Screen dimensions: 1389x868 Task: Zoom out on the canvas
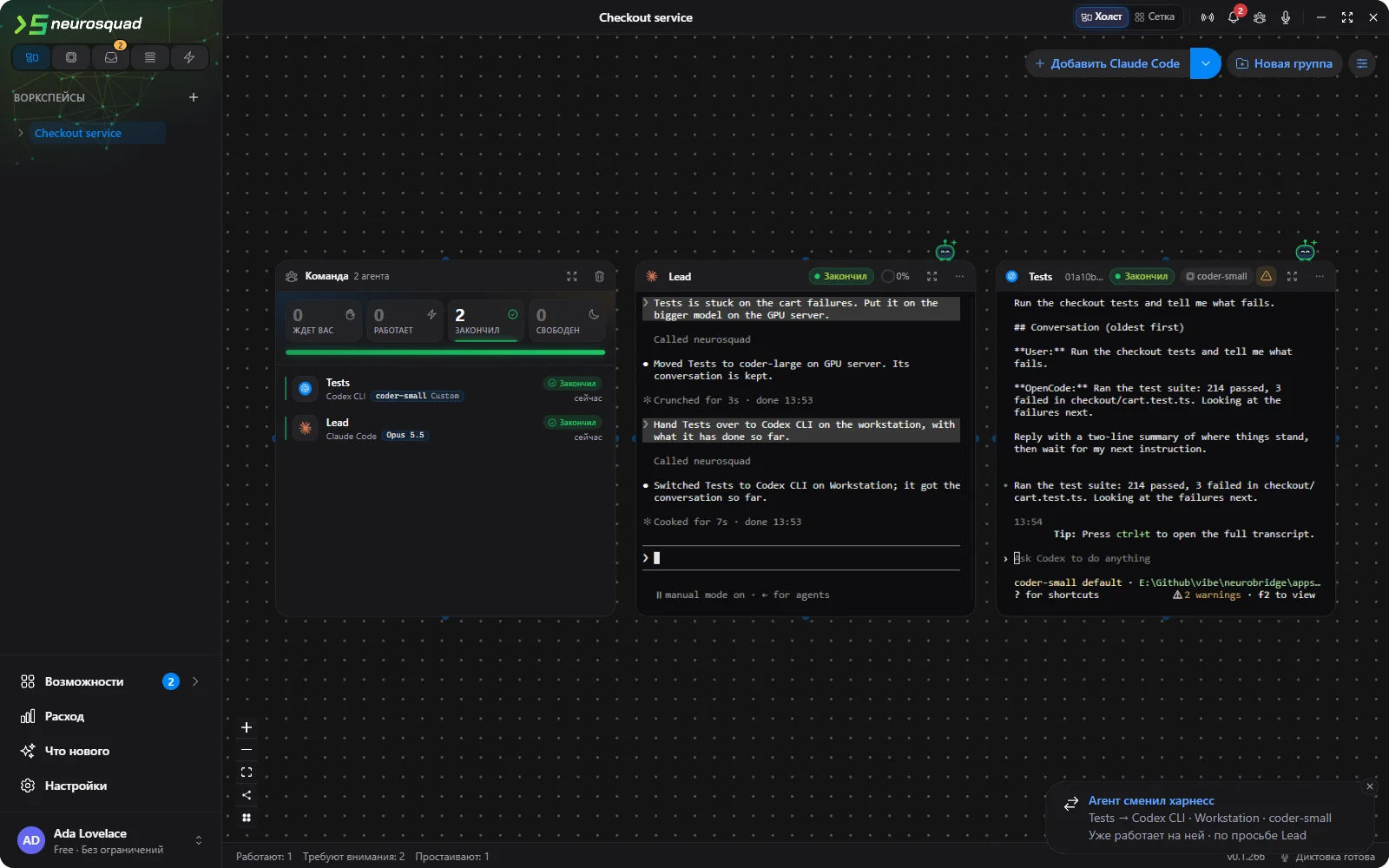(247, 750)
